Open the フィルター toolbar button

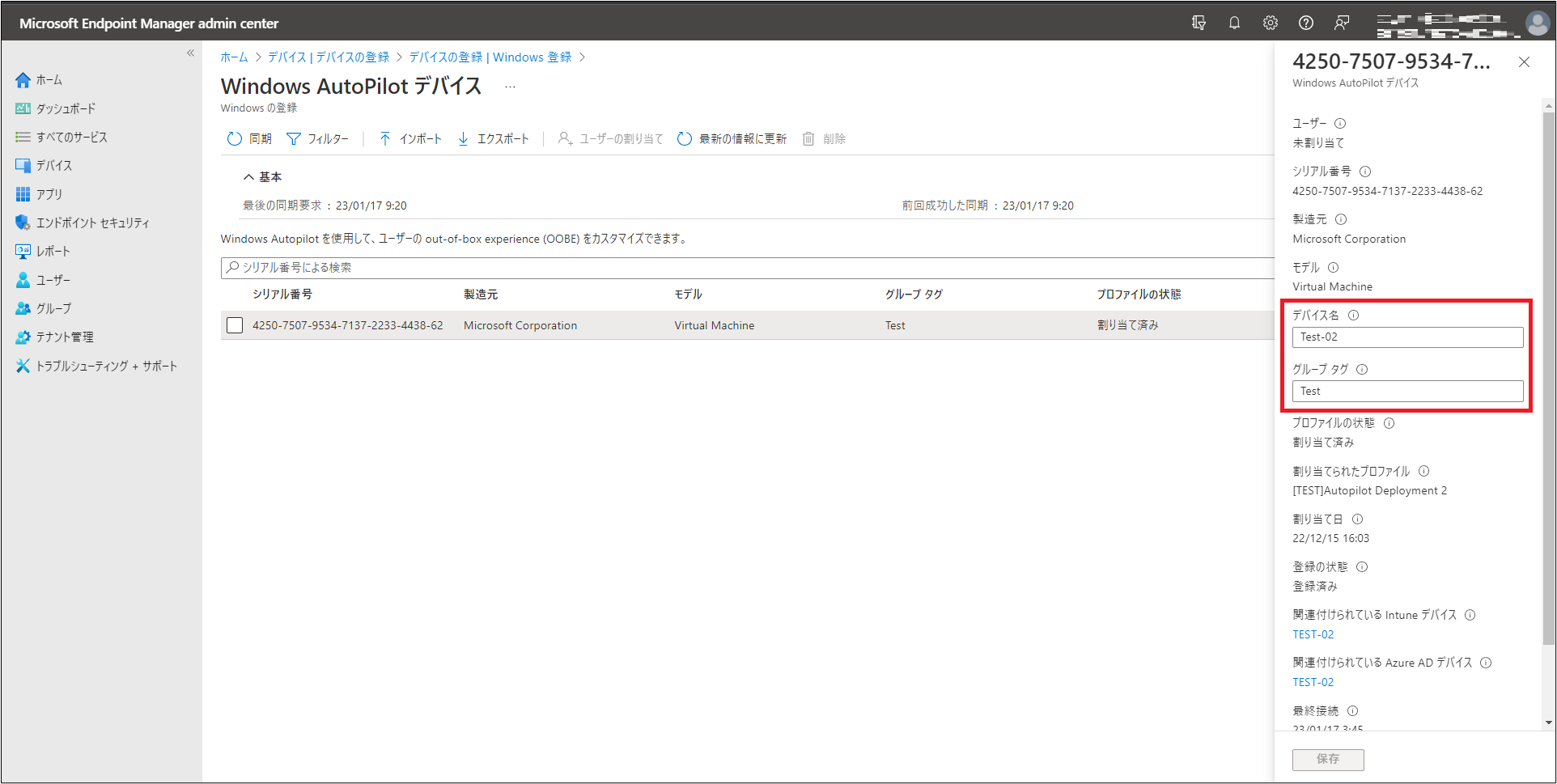[317, 139]
